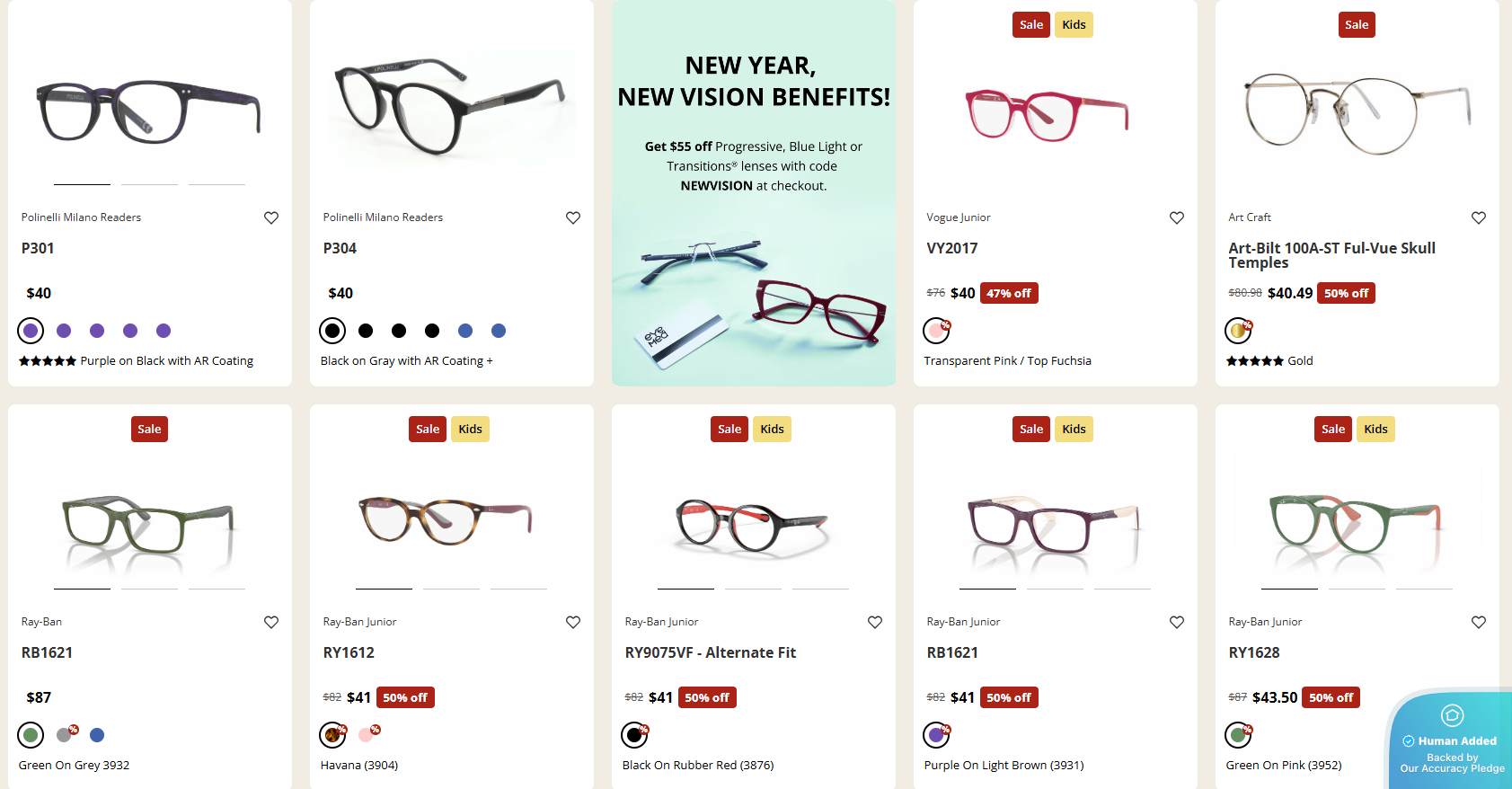Add RY9075VF Alternate Fit to favorites
The height and width of the screenshot is (789, 1512).
pyautogui.click(x=875, y=622)
